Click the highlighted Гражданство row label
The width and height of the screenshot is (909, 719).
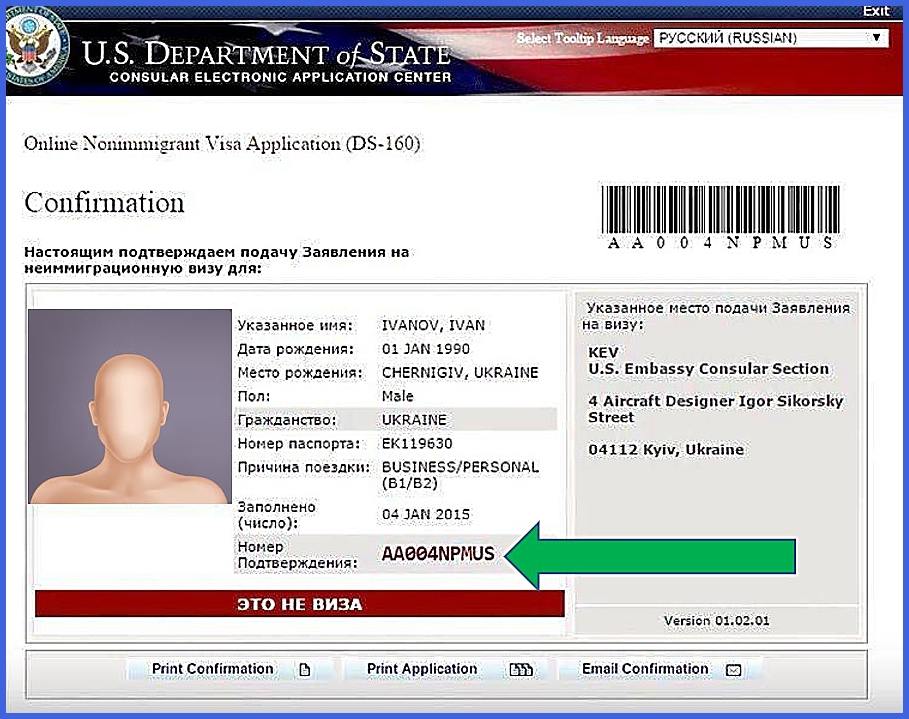point(286,419)
